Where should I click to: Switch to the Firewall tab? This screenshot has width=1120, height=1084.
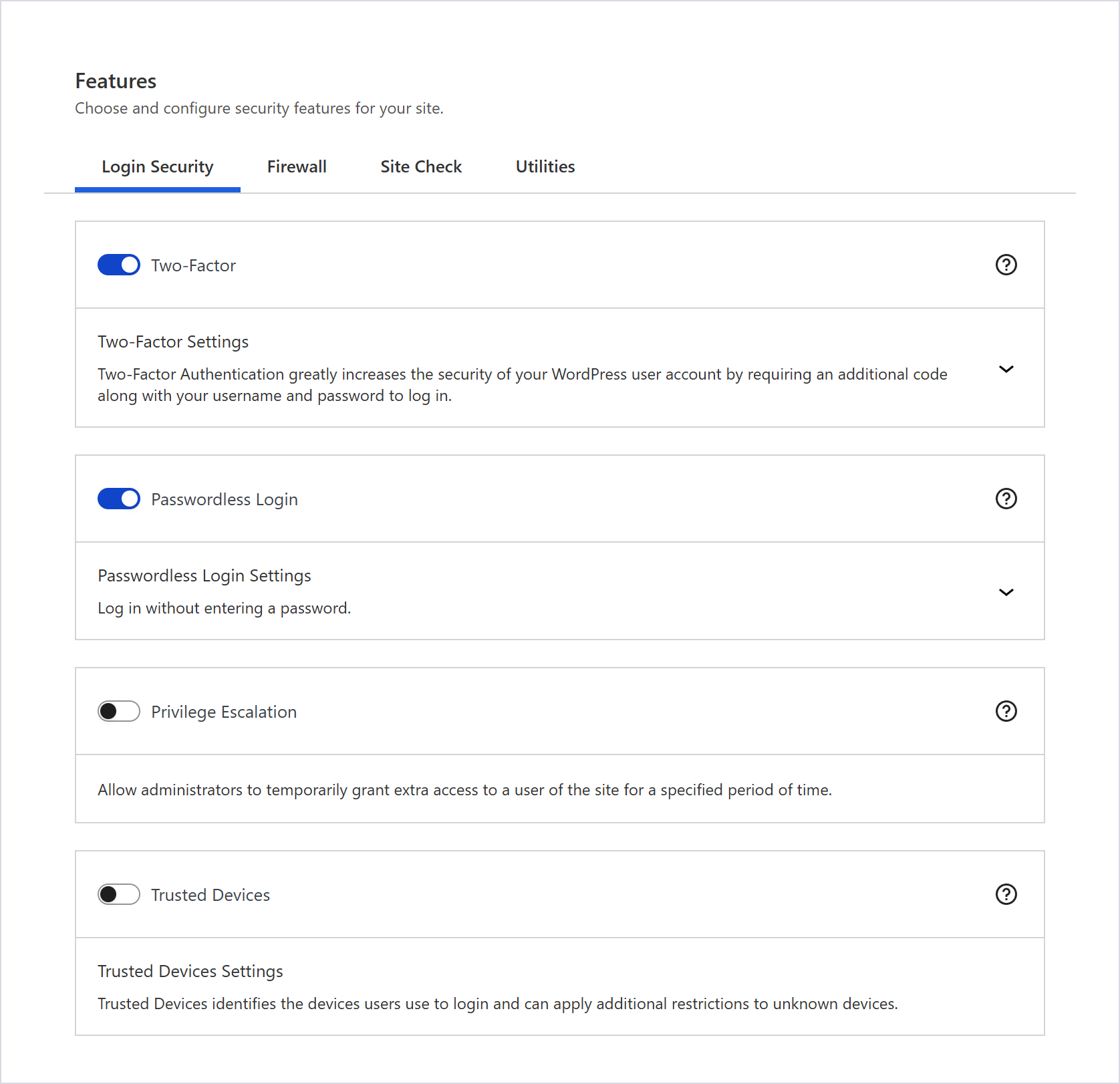297,167
